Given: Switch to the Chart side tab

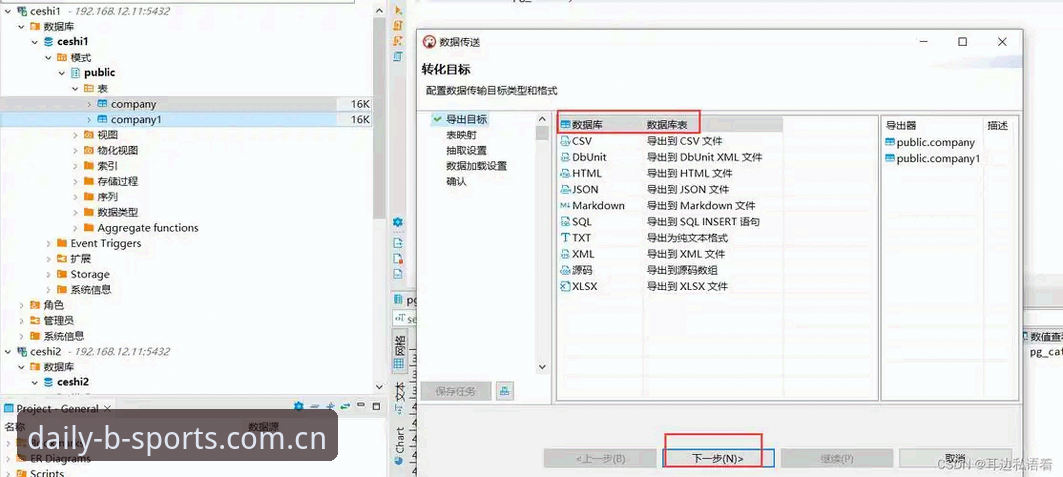Looking at the screenshot, I should tap(399, 445).
